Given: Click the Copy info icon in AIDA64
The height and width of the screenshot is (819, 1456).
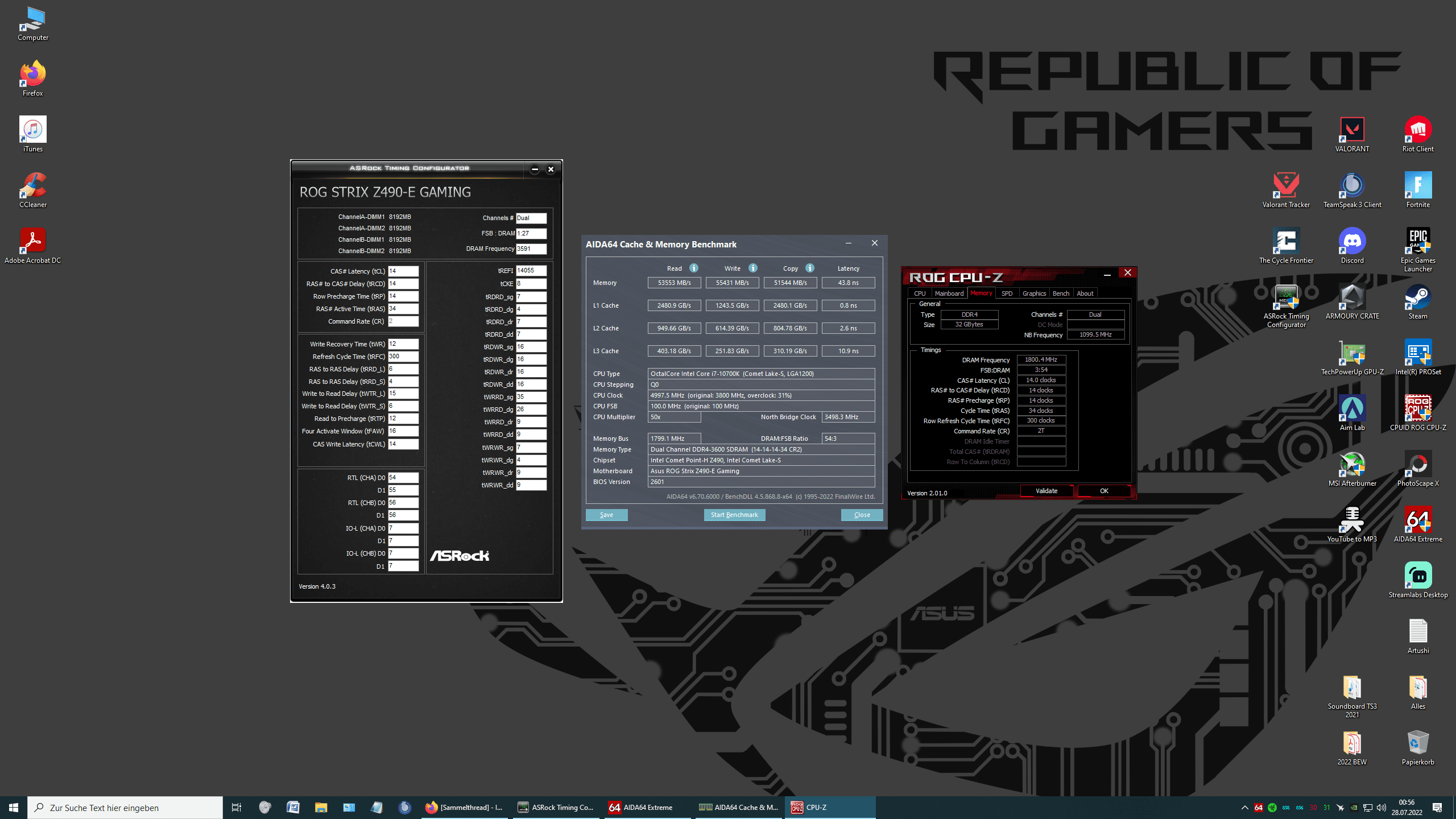Looking at the screenshot, I should pyautogui.click(x=809, y=268).
